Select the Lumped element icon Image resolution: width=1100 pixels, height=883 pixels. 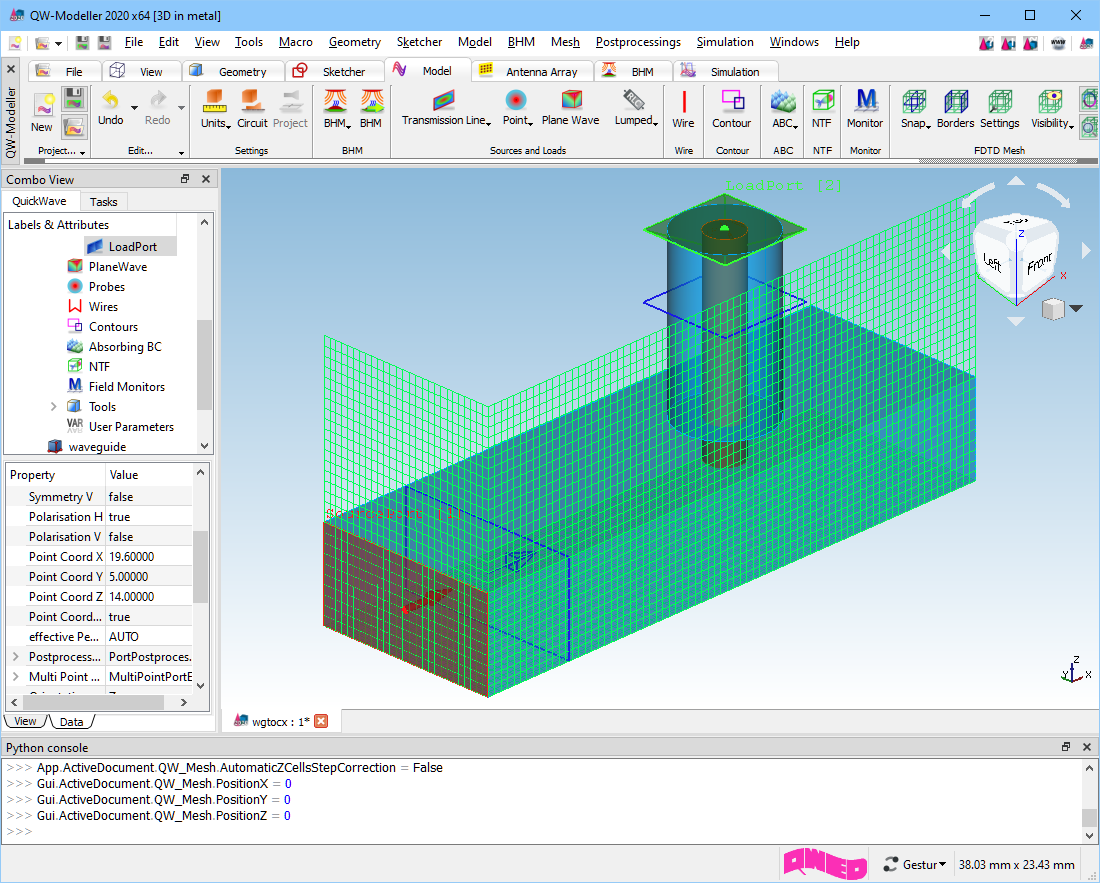tap(633, 100)
